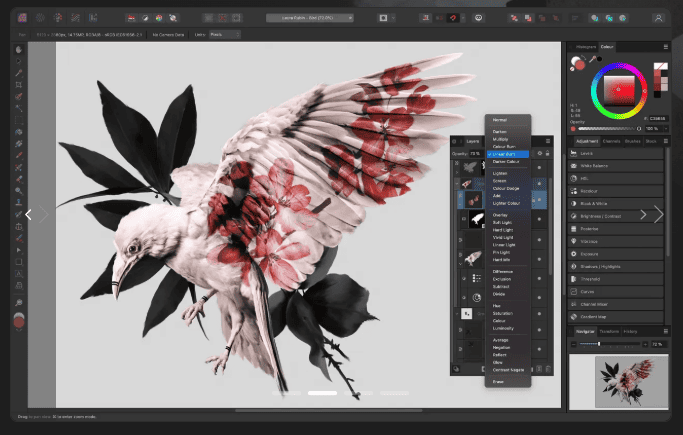Toggle visibility of the topmost wing layer

(539, 168)
